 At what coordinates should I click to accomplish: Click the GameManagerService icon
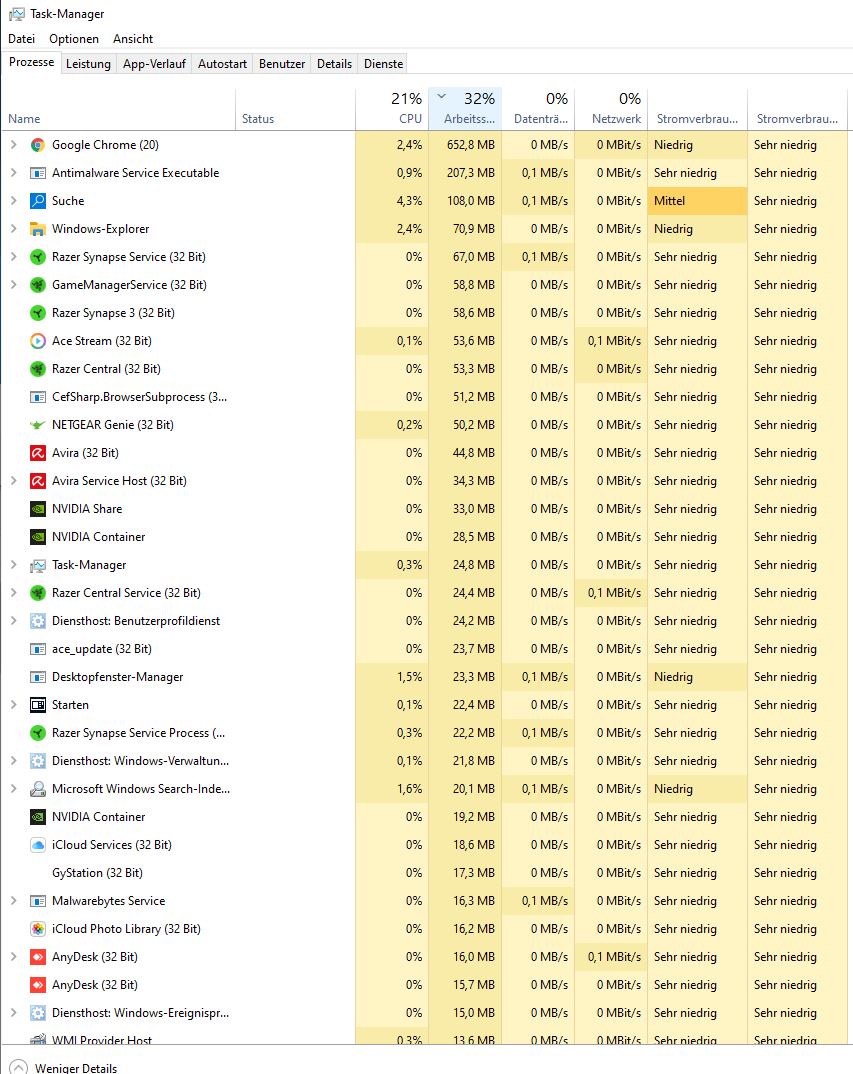[38, 285]
